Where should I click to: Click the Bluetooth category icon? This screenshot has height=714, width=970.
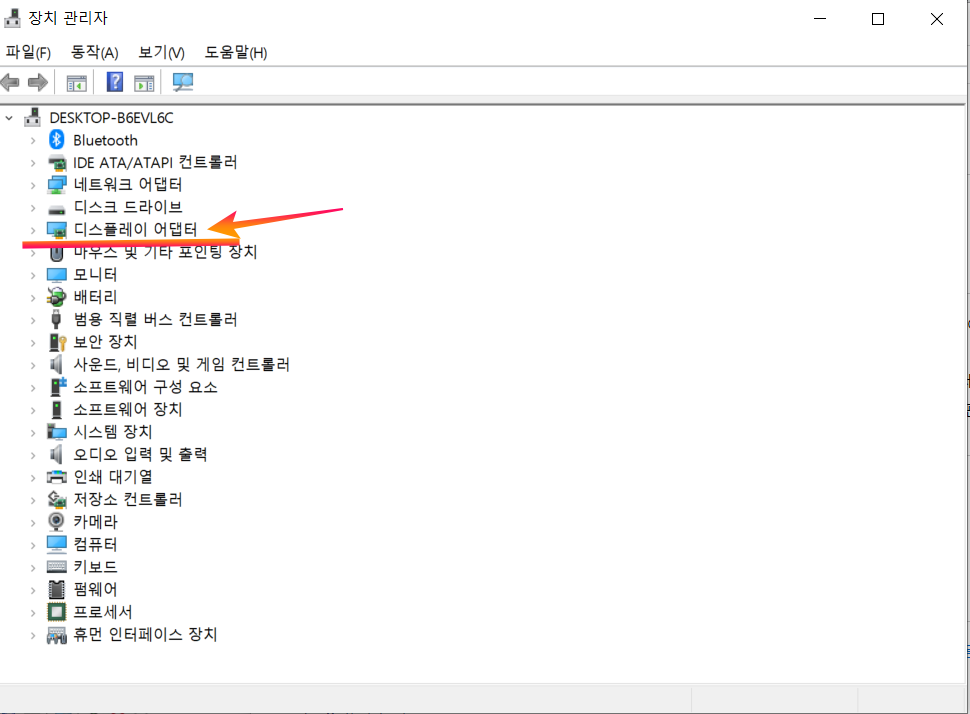56,140
